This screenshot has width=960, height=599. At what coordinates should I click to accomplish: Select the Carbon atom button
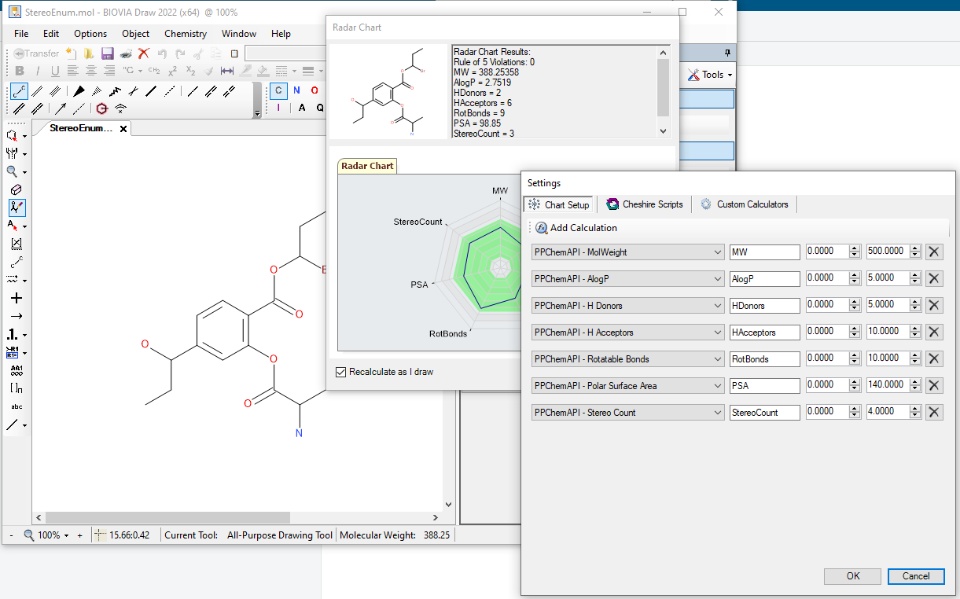279,91
